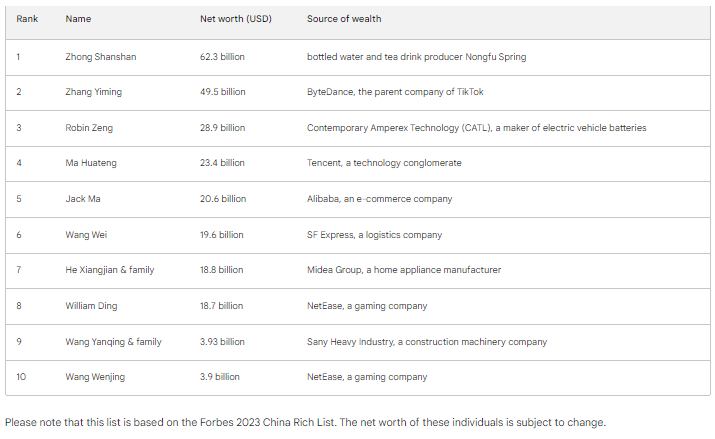Viewport: 715px width, 439px height.
Task: Select the Alibaba e-commerce company cell
Action: [379, 199]
